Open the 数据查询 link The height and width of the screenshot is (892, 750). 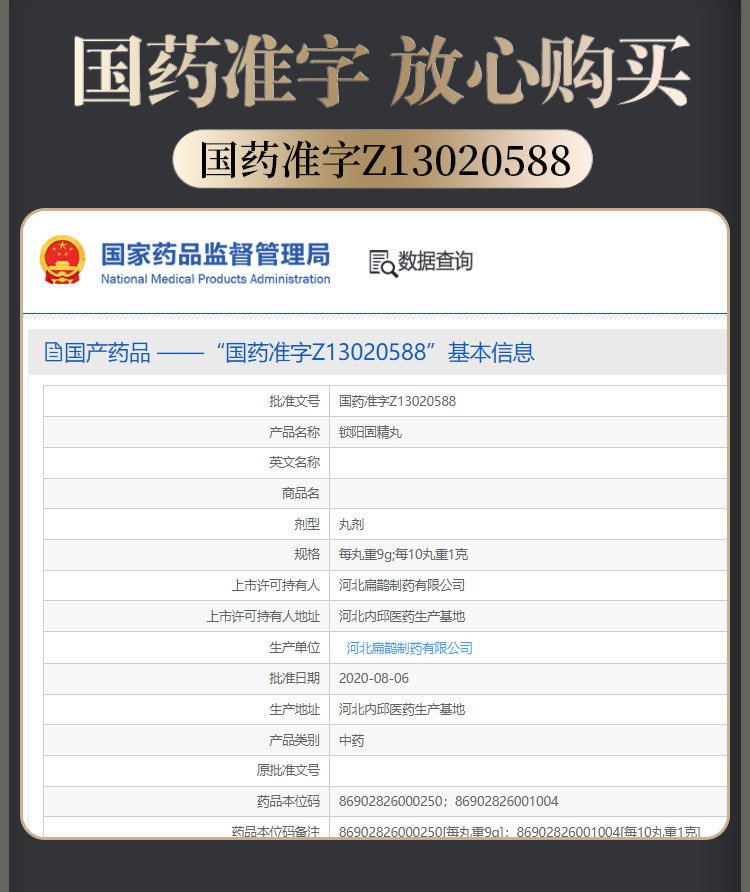pos(435,261)
